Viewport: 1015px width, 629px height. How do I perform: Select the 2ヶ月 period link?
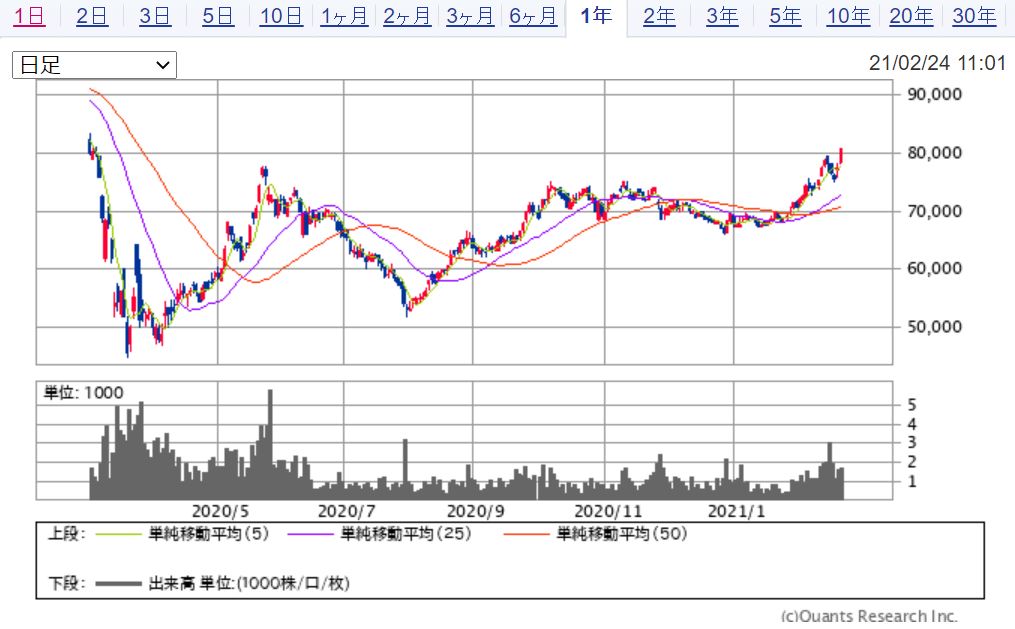407,16
